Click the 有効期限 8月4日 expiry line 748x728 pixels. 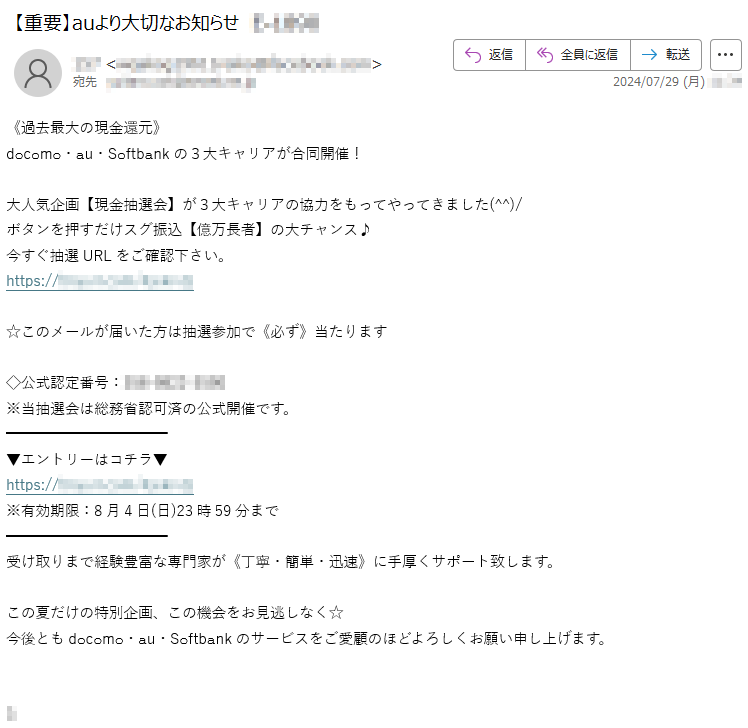coord(142,511)
